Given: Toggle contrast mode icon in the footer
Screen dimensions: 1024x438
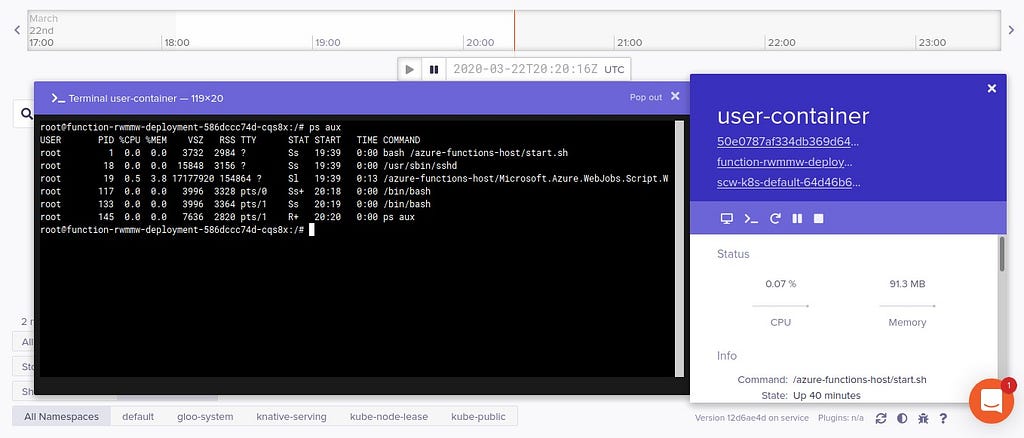Looking at the screenshot, I should coord(902,418).
